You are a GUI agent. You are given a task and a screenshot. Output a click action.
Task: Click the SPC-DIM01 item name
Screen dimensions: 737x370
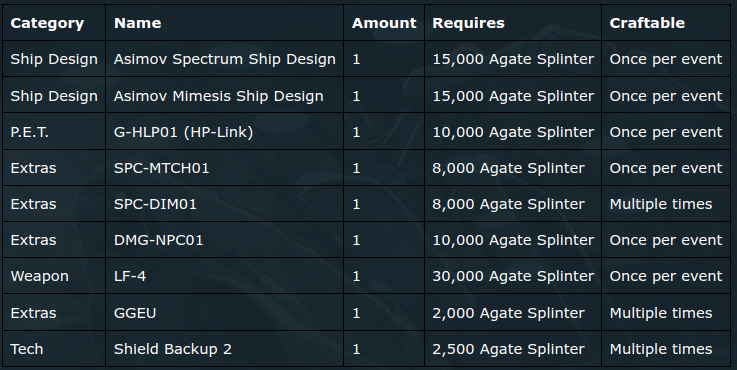coord(155,204)
